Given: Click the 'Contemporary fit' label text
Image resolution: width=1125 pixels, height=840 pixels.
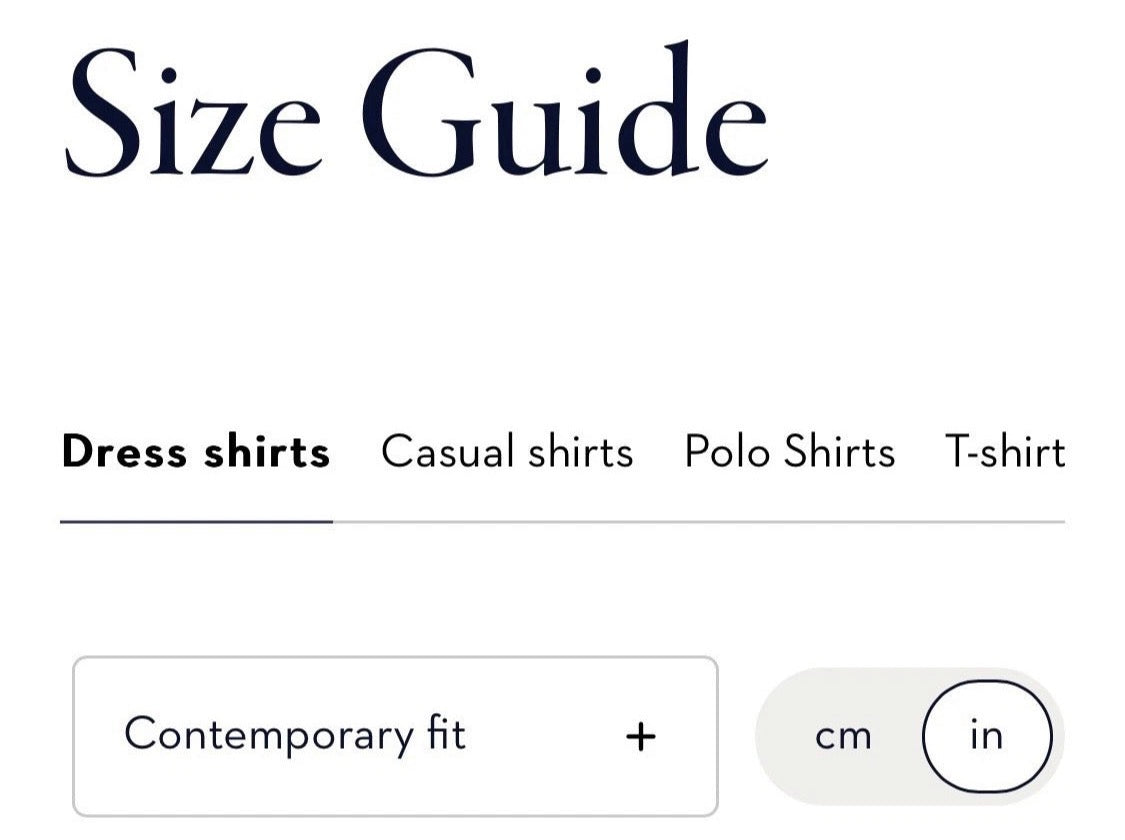Looking at the screenshot, I should pos(295,735).
